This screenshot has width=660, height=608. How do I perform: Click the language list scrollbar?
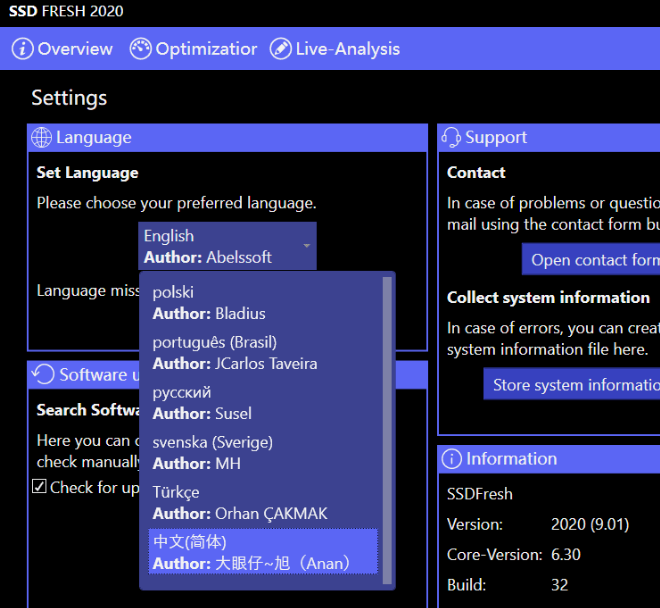point(387,430)
